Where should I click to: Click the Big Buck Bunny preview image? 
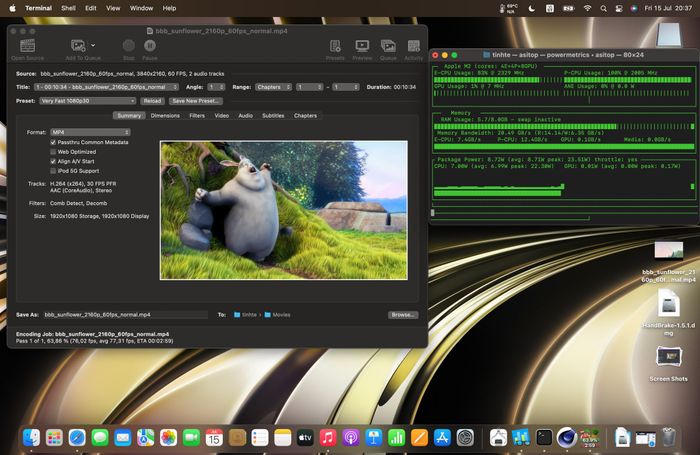coord(283,210)
